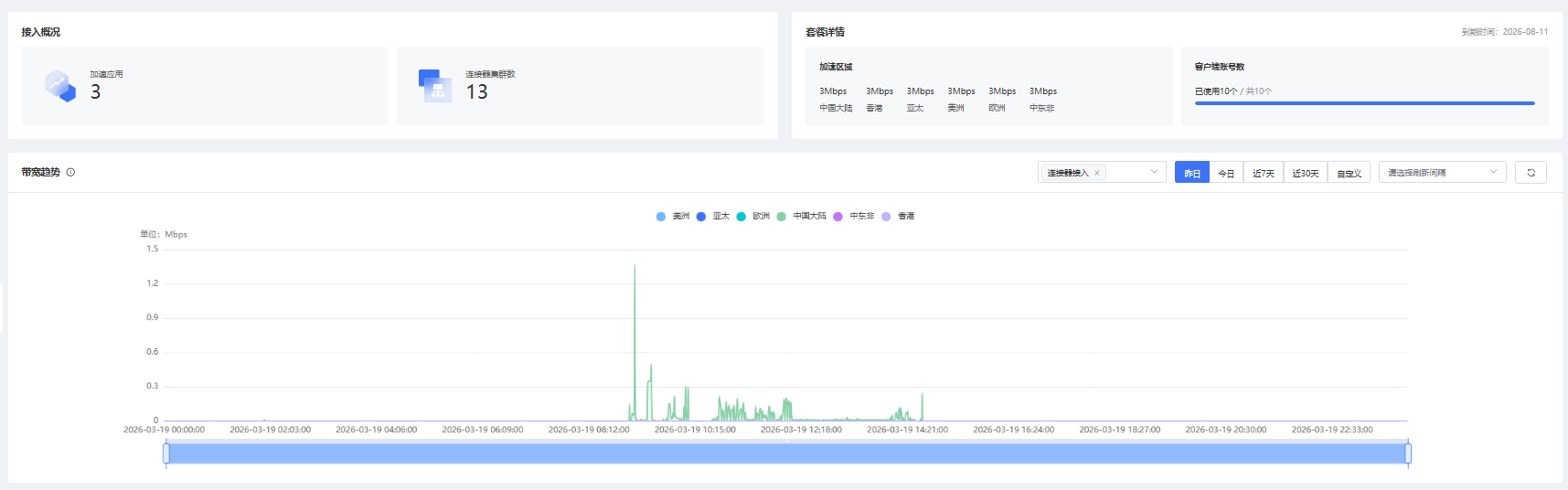Hide the 欧洲 legend series
Viewport: 1568px width, 490px height.
pyautogui.click(x=753, y=217)
